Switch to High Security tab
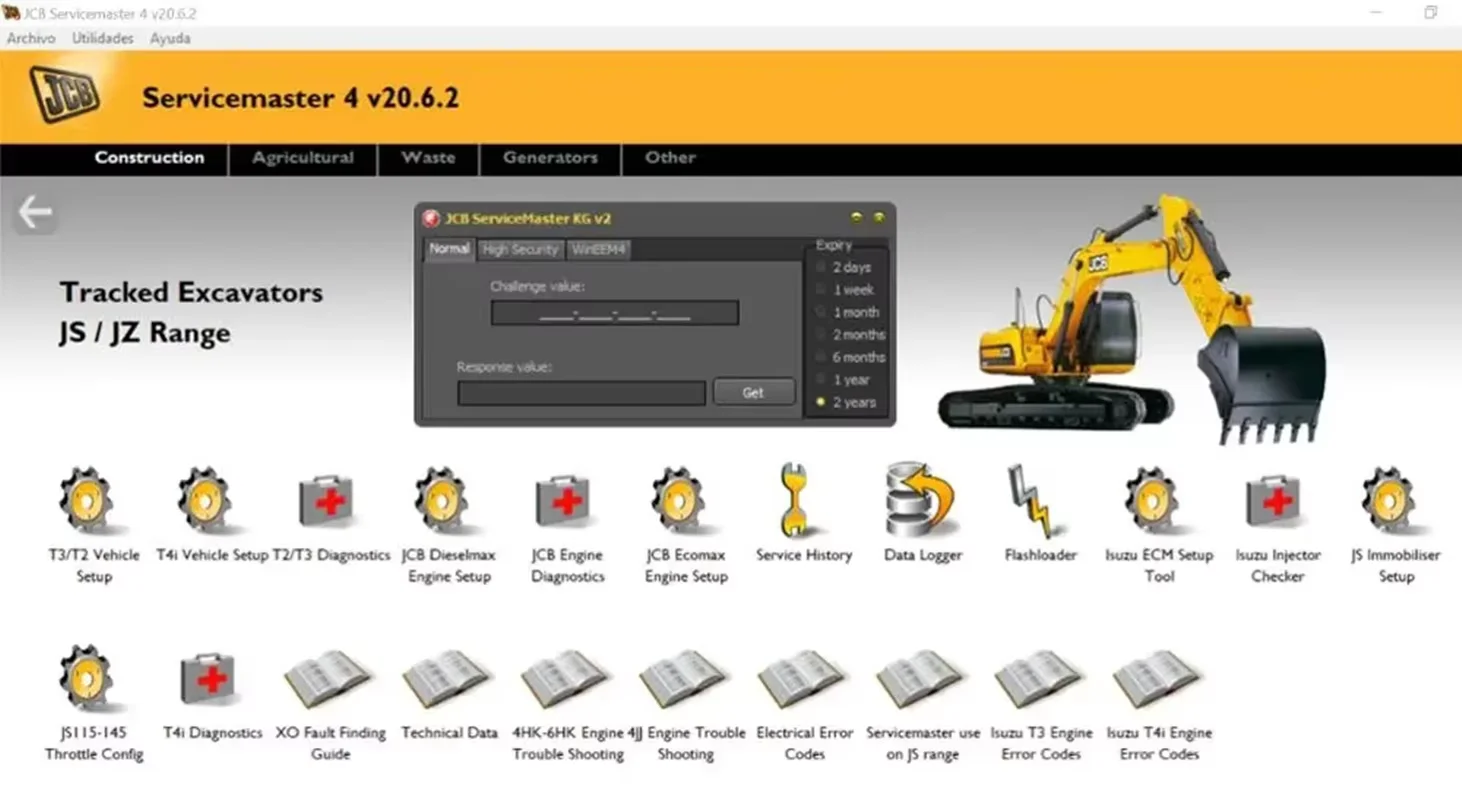 (520, 249)
